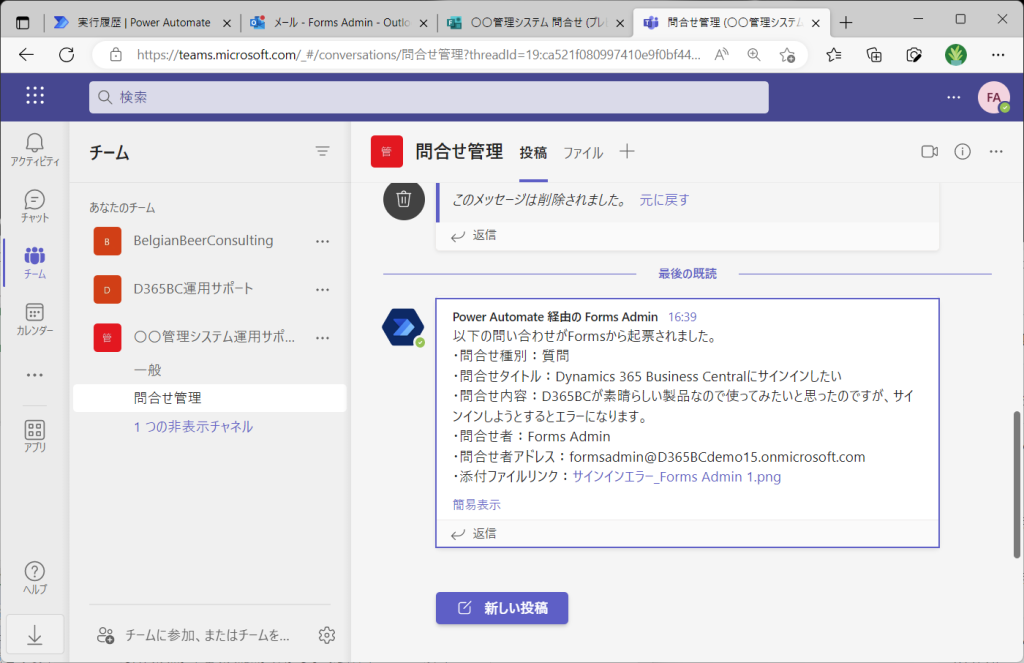1024x663 pixels.
Task: Collapse message with 簡易表示 link
Action: 477,504
